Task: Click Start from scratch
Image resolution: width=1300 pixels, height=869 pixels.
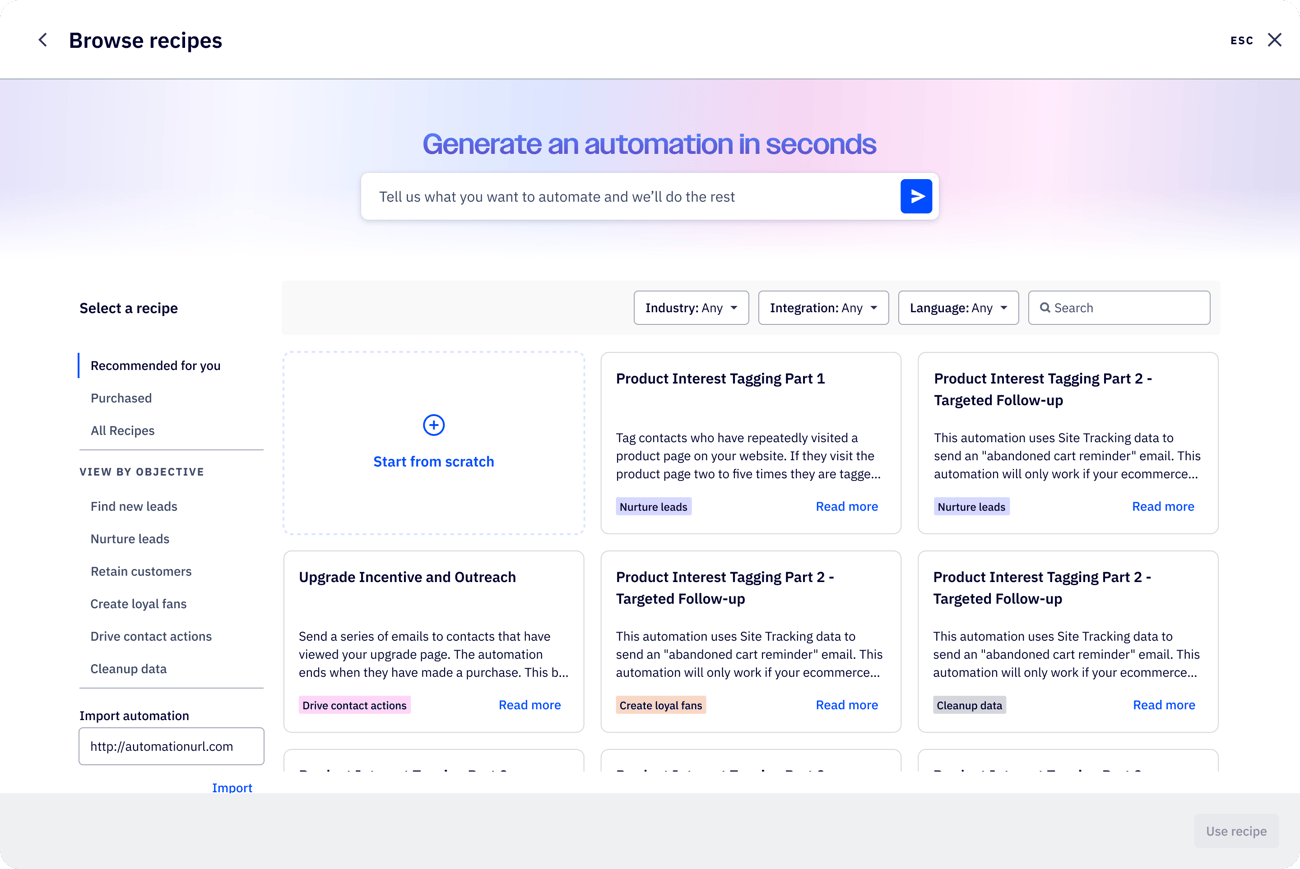Action: click(x=433, y=461)
